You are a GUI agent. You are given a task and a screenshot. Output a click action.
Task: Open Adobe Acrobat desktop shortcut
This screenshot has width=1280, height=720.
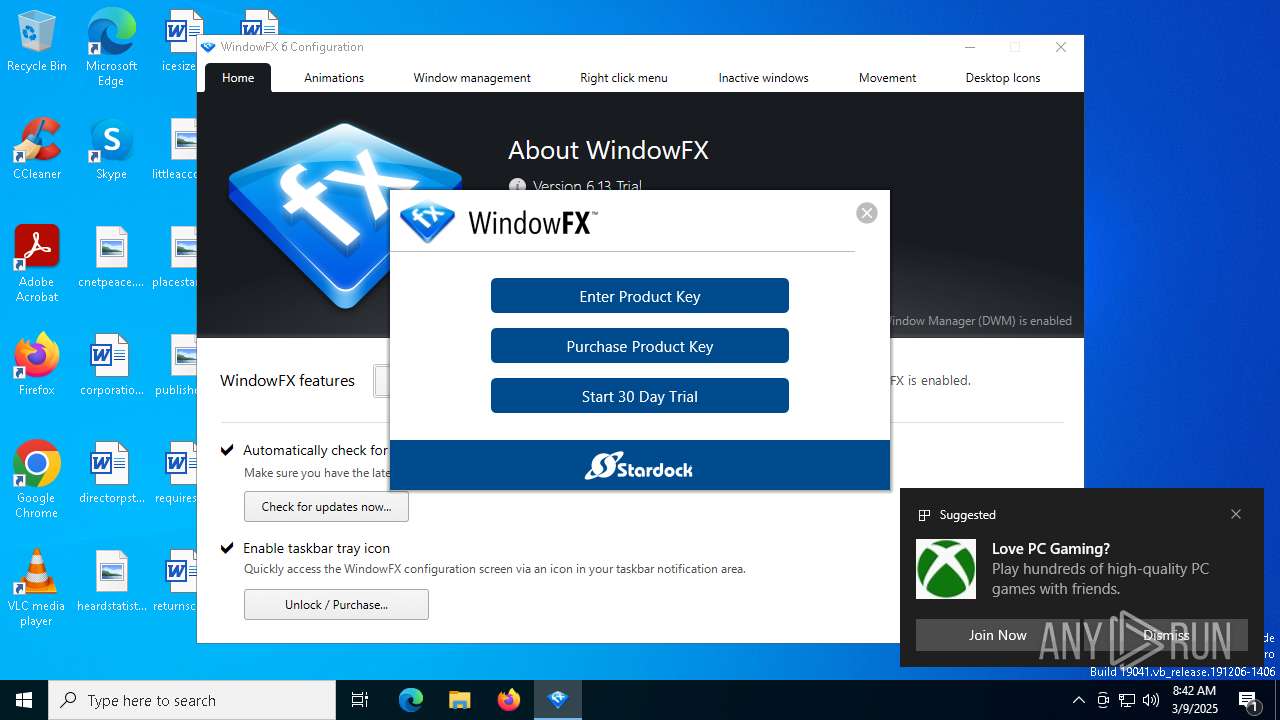(37, 264)
